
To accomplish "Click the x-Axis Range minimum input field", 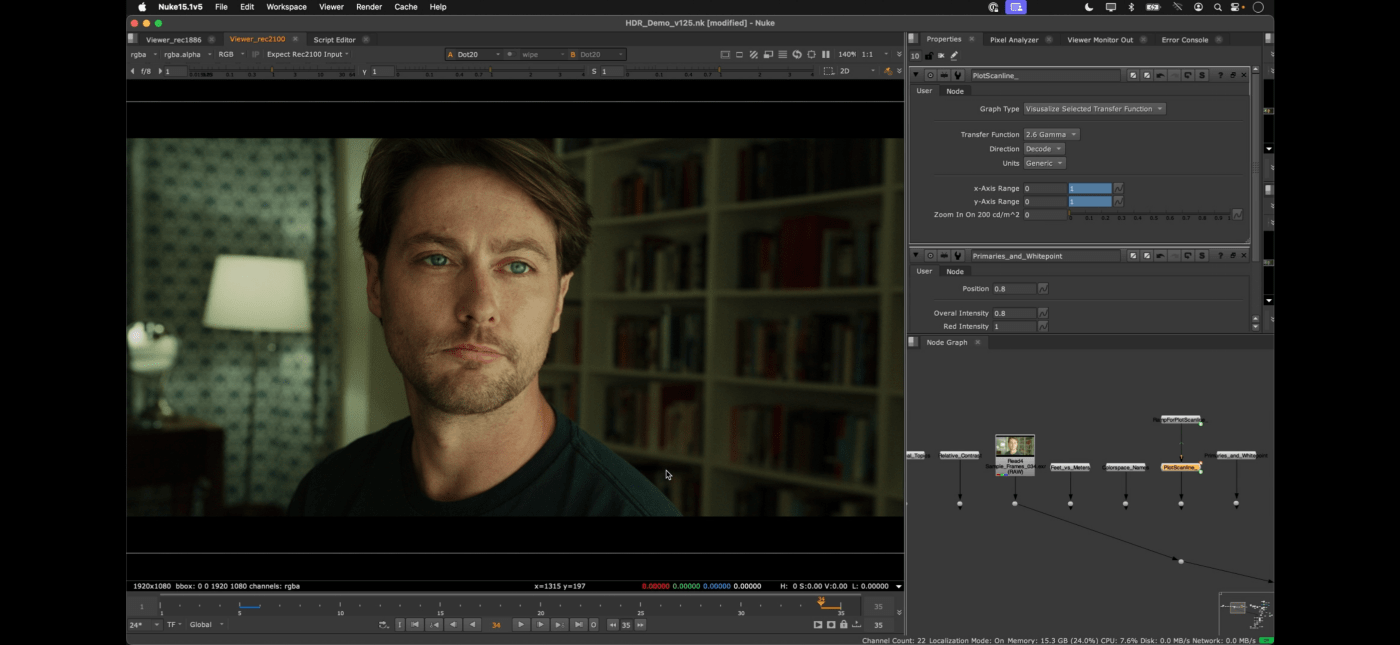I will (1044, 189).
